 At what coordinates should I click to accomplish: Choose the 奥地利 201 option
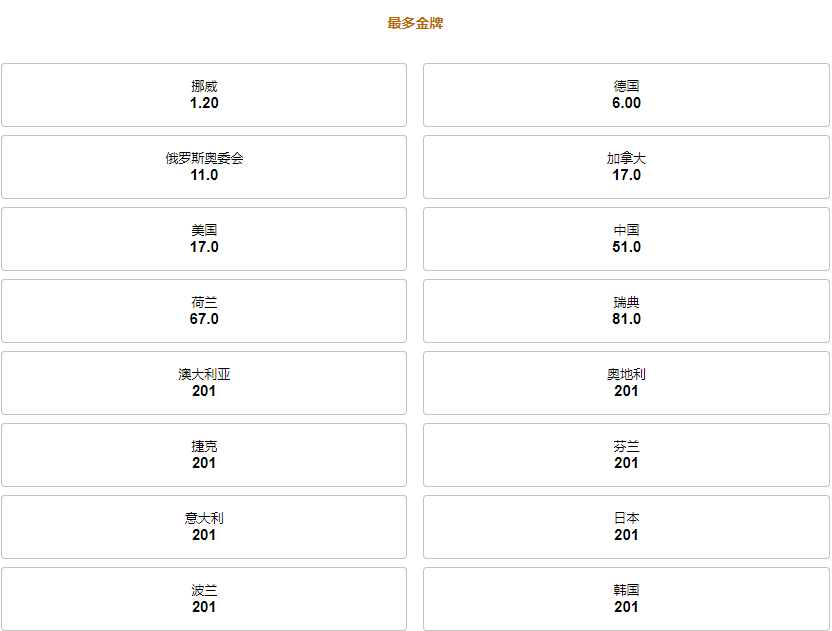coord(626,383)
